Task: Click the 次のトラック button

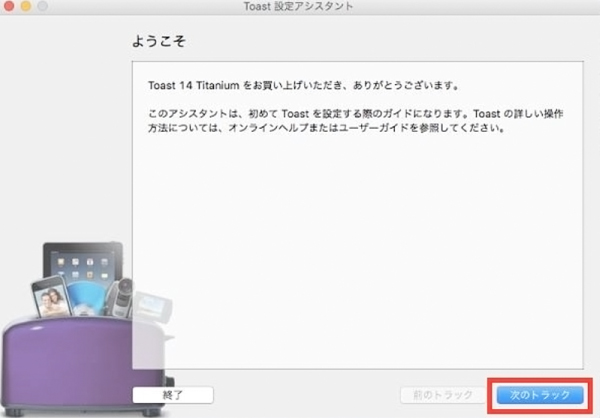Action: (x=540, y=395)
